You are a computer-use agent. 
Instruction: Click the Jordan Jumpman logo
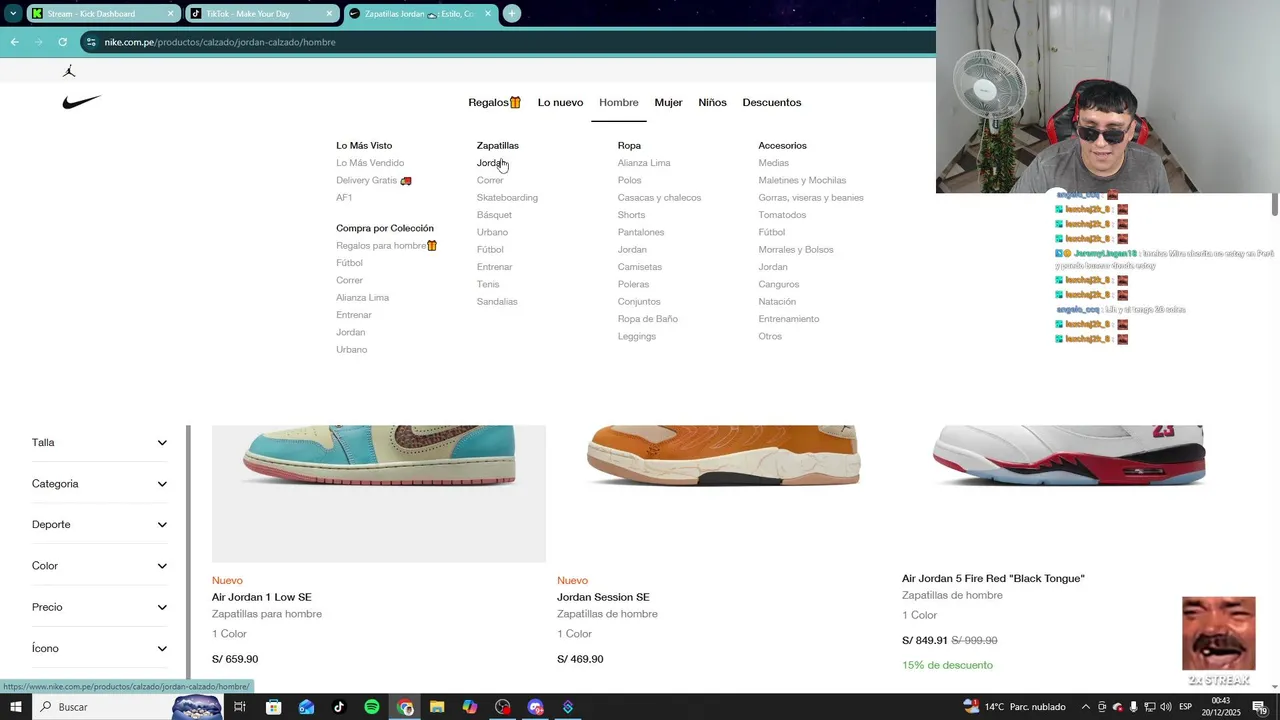69,71
